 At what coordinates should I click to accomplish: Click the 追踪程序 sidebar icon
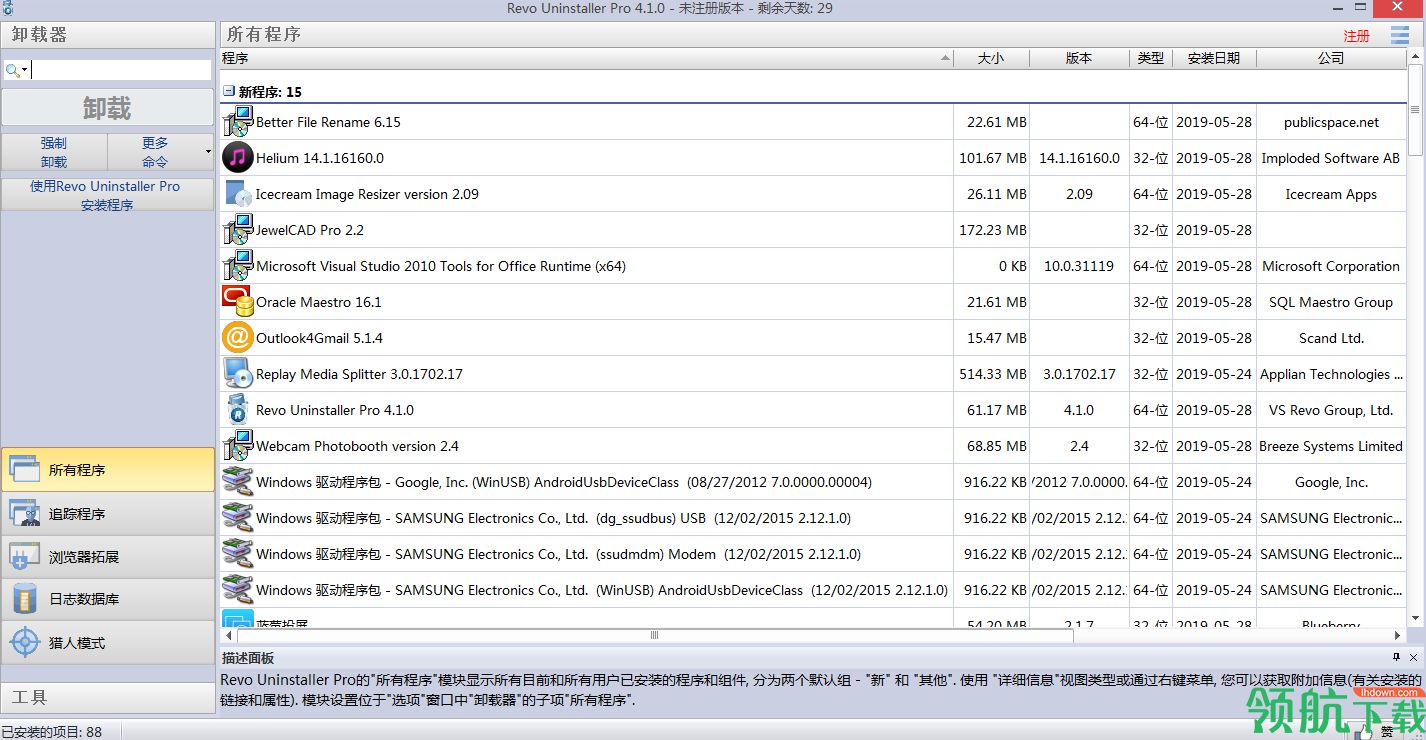[24, 513]
